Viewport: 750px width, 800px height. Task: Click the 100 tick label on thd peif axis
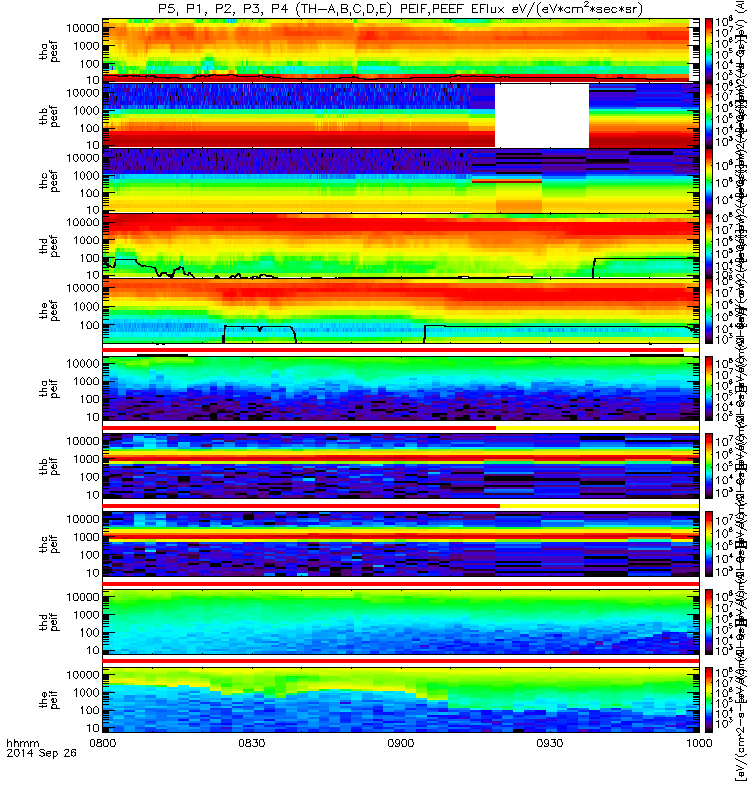pos(89,632)
